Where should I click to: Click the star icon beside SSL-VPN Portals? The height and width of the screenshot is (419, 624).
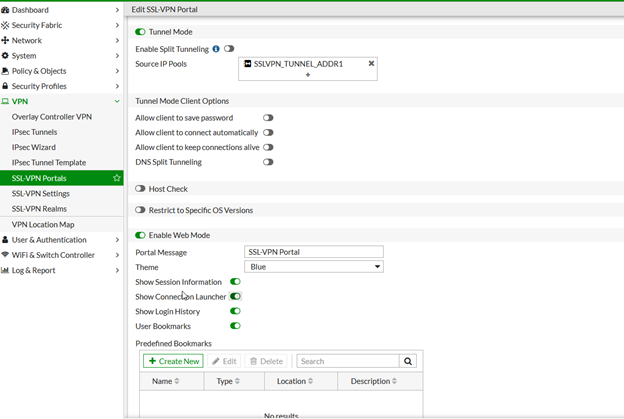tap(117, 178)
